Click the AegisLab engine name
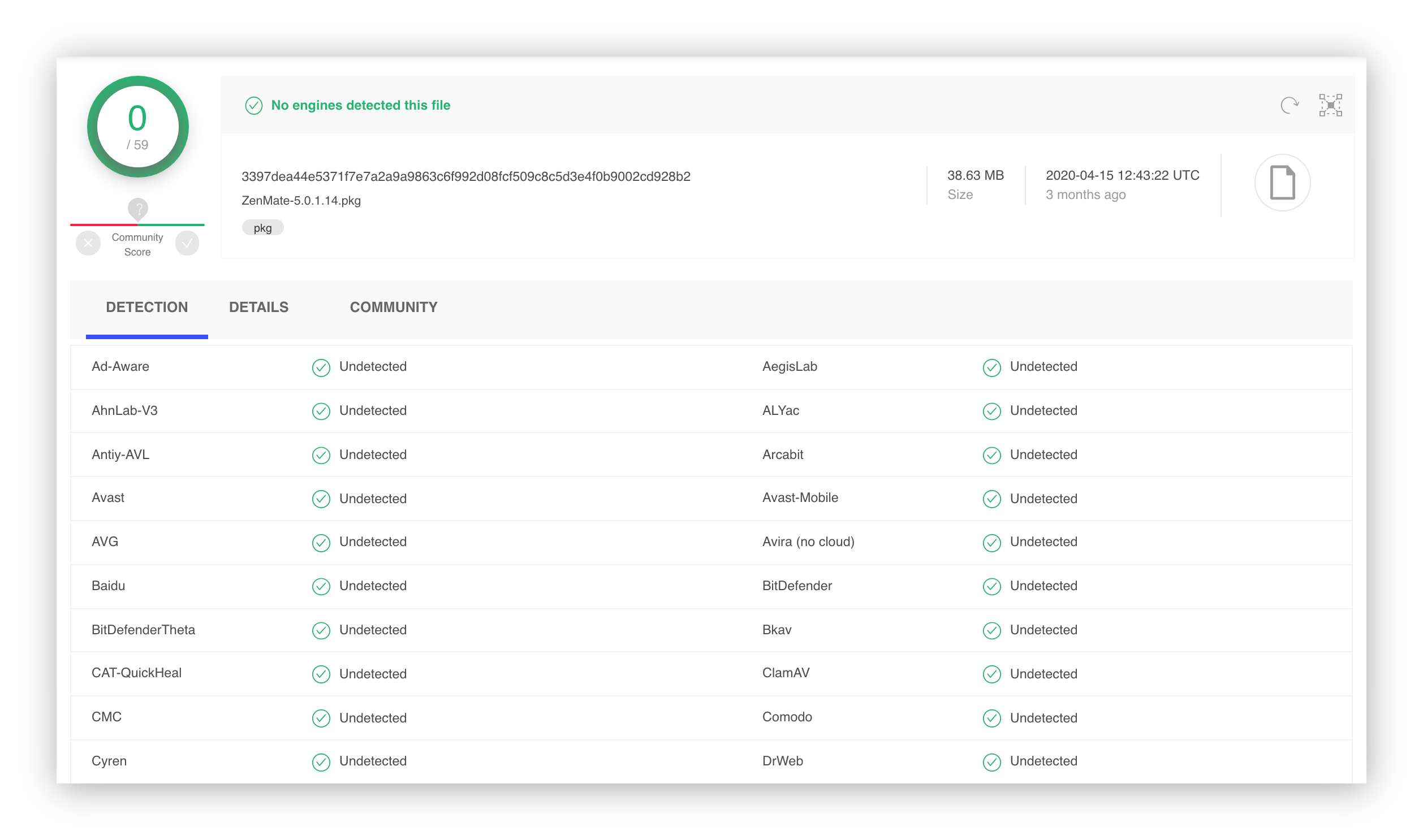The width and height of the screenshot is (1423, 840). (790, 366)
